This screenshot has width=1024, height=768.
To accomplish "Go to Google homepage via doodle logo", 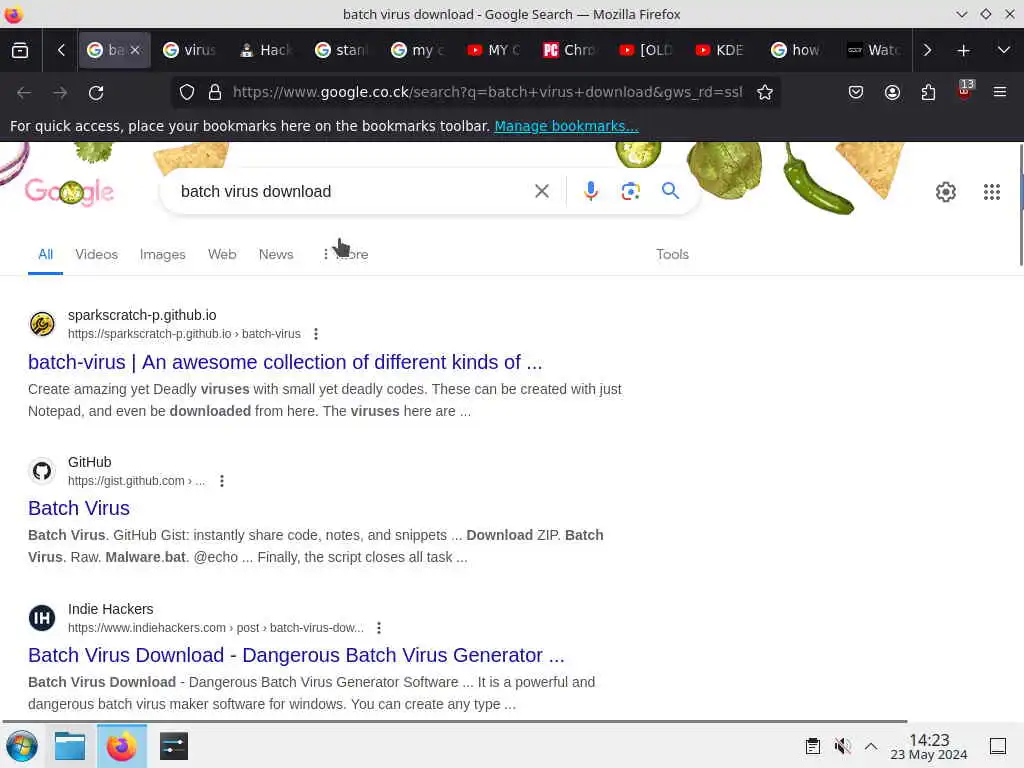I will click(69, 191).
